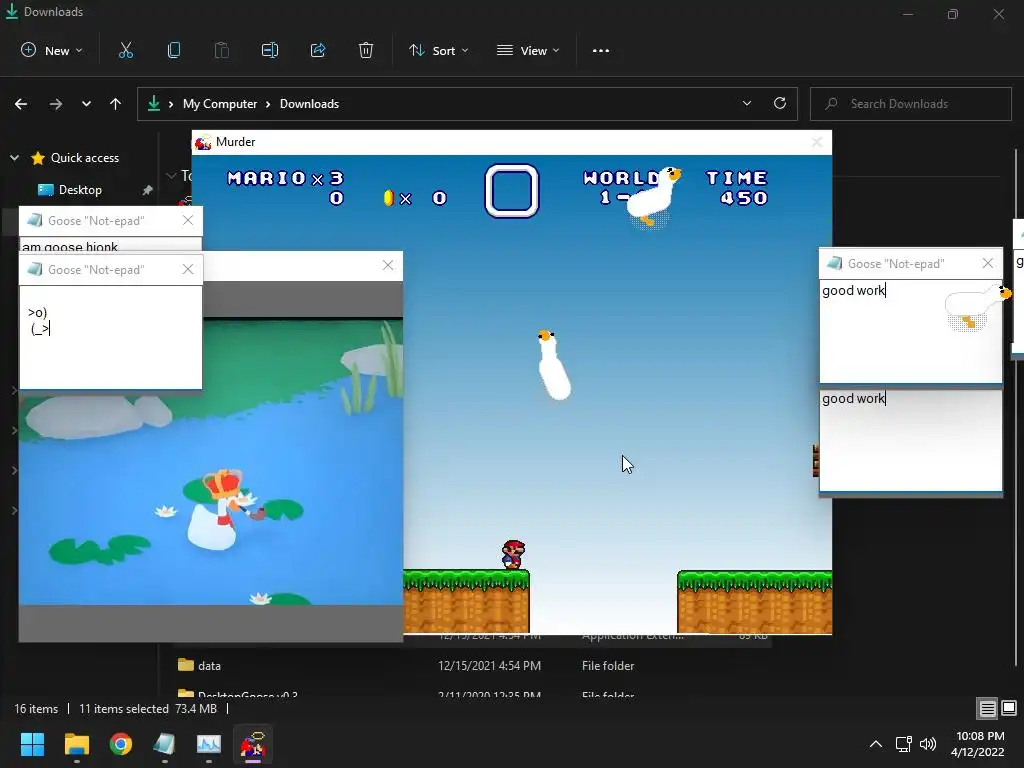Close the Not-epad with goose ASCII art

click(188, 269)
